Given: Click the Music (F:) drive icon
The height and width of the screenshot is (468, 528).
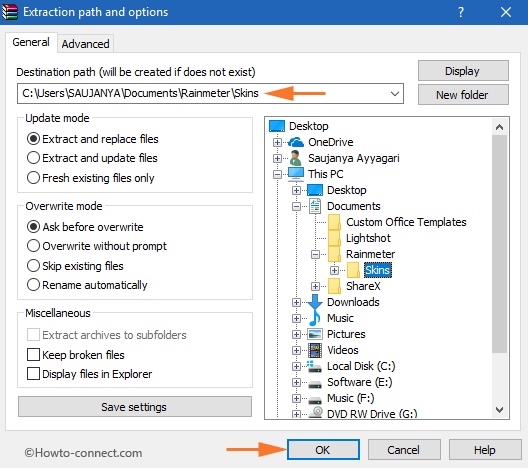Looking at the screenshot, I should (315, 399).
